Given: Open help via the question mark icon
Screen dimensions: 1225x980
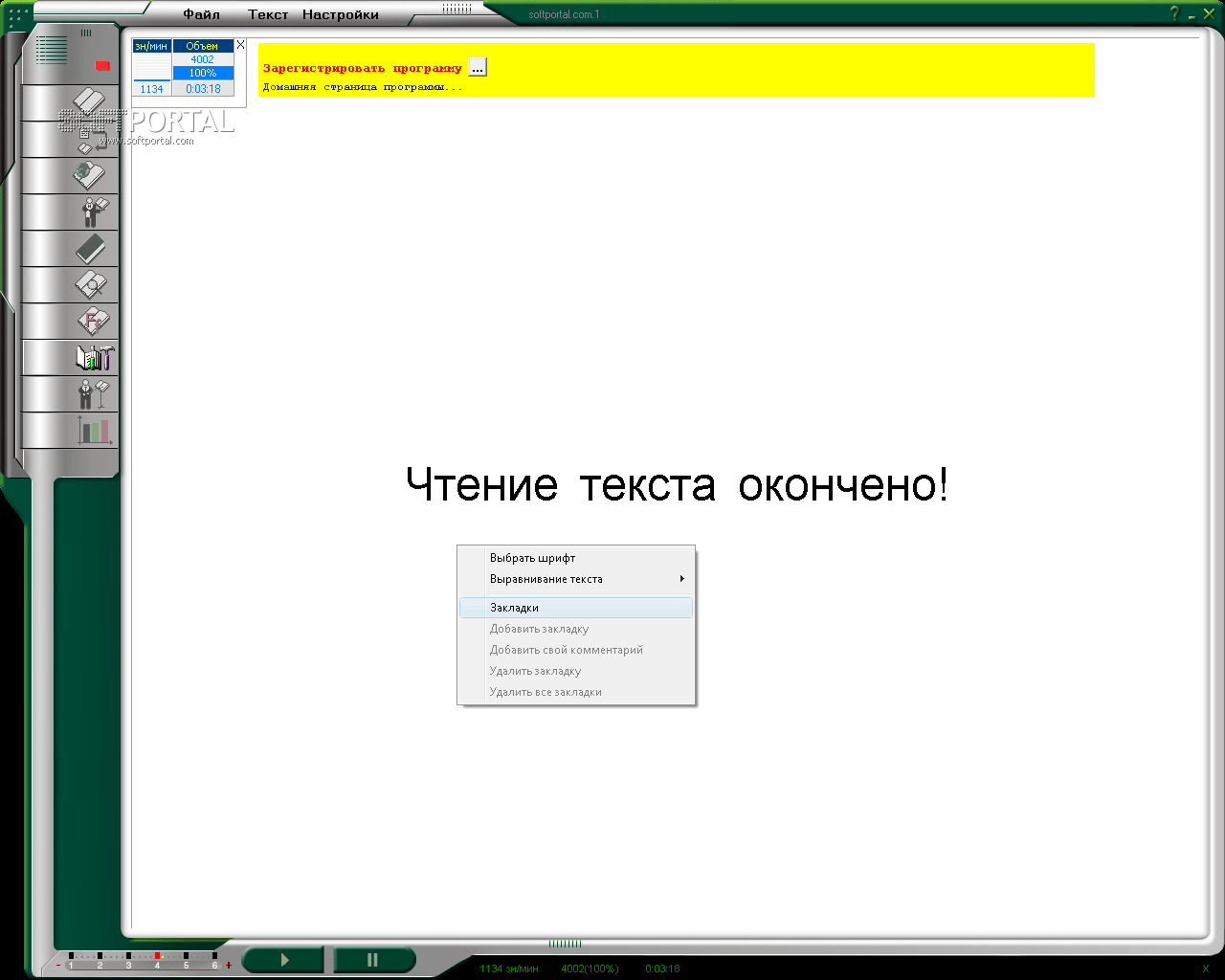Looking at the screenshot, I should [x=1175, y=13].
